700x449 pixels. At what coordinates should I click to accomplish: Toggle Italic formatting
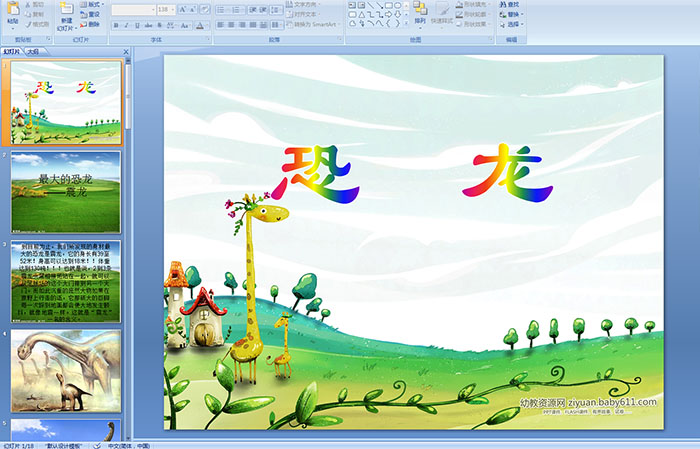[x=126, y=25]
